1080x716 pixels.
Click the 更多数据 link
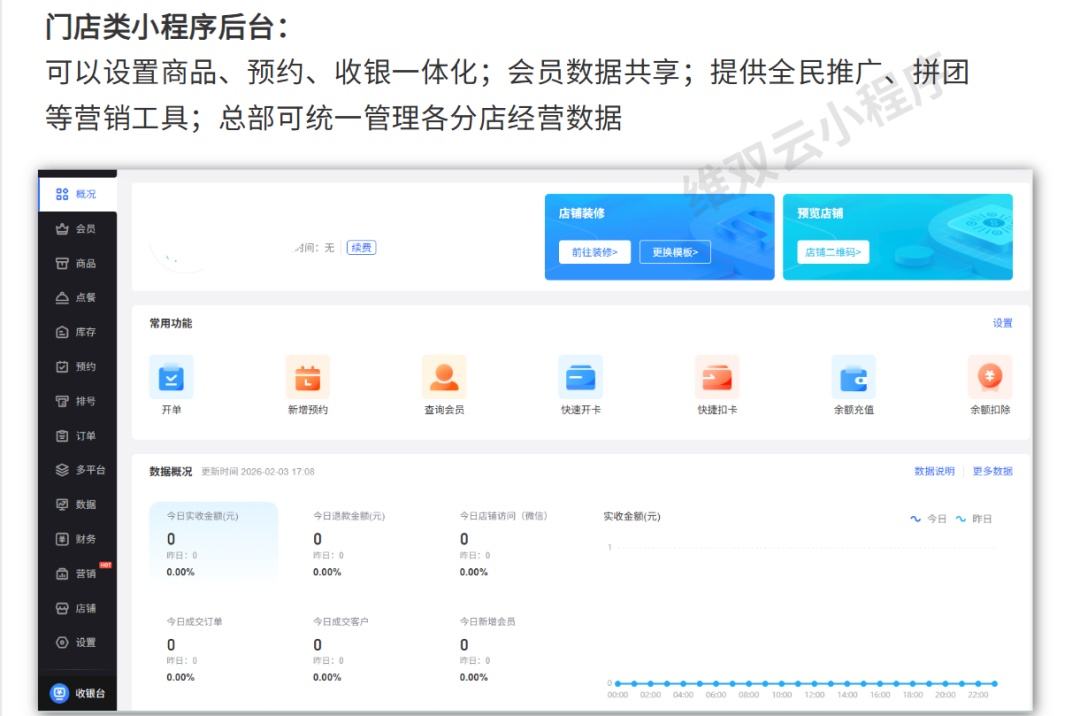tap(992, 471)
